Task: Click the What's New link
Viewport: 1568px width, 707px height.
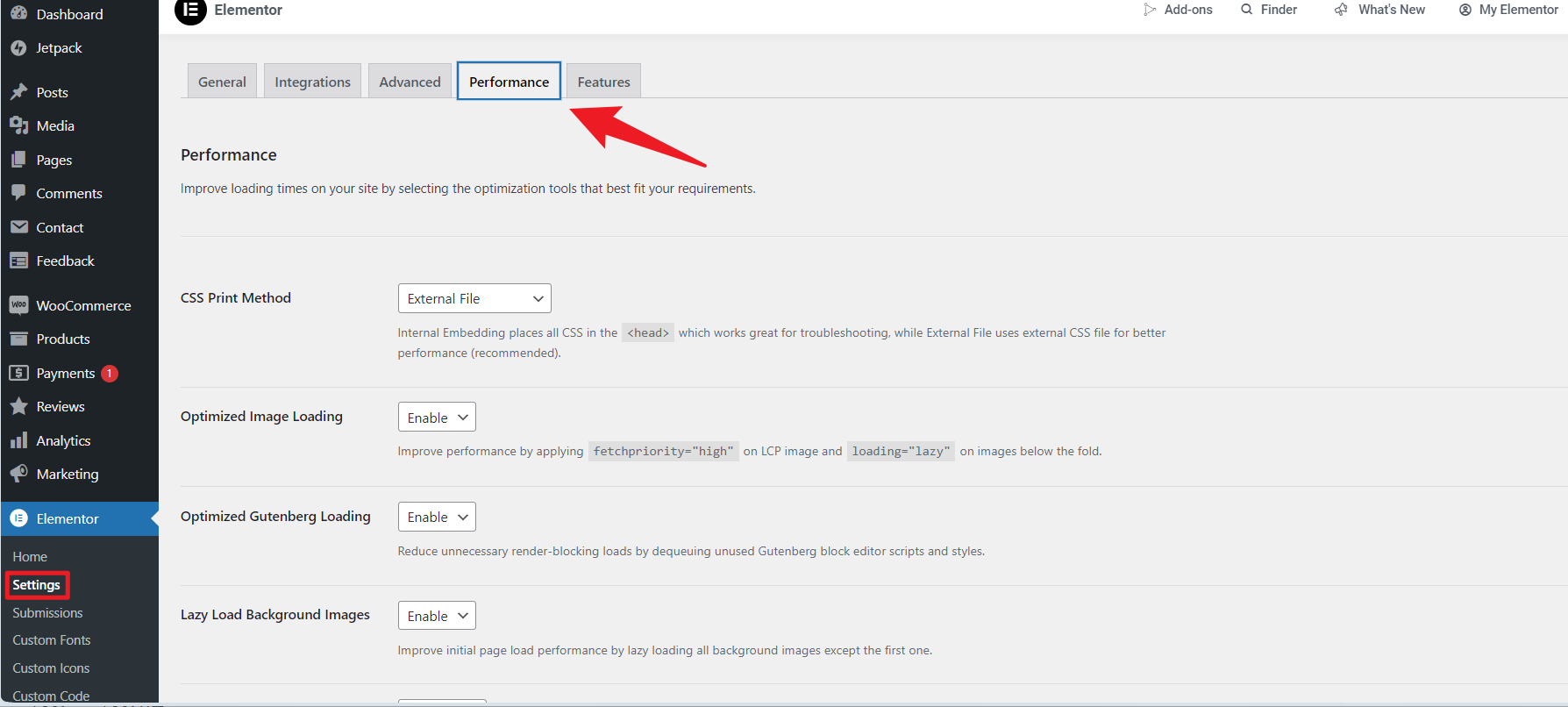Action: click(x=1391, y=10)
